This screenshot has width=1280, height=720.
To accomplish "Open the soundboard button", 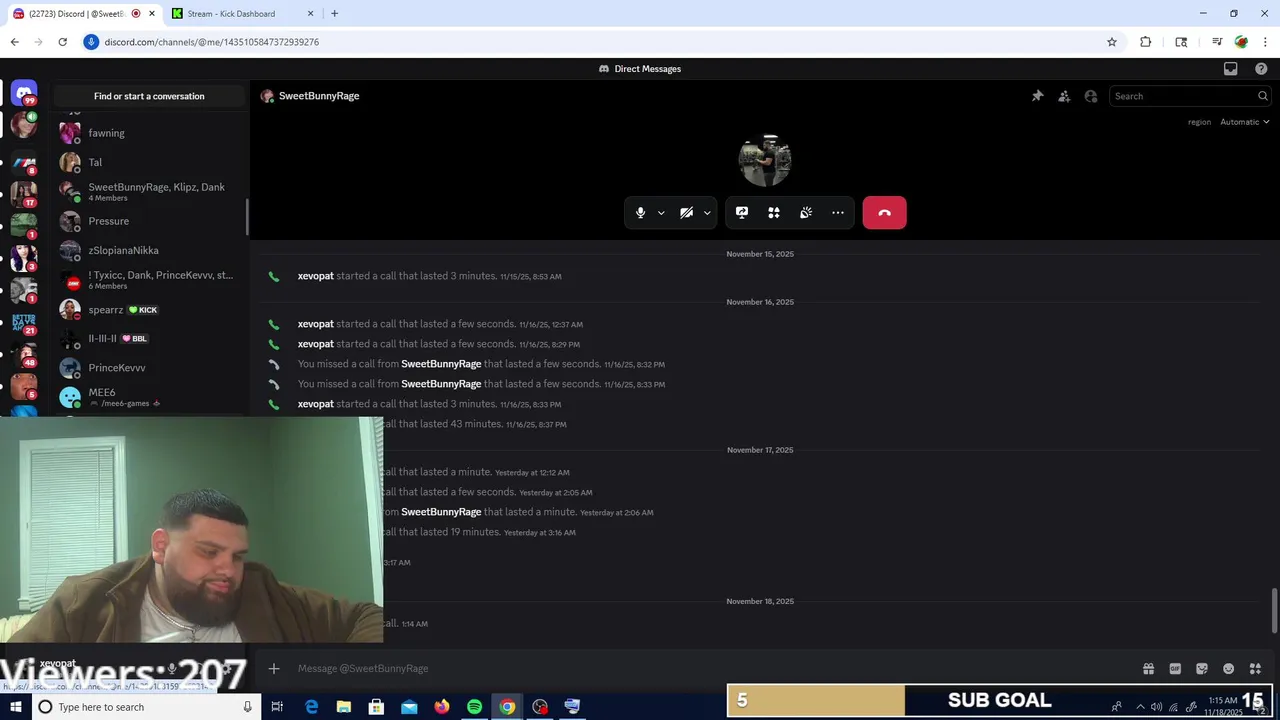I will pyautogui.click(x=806, y=213).
